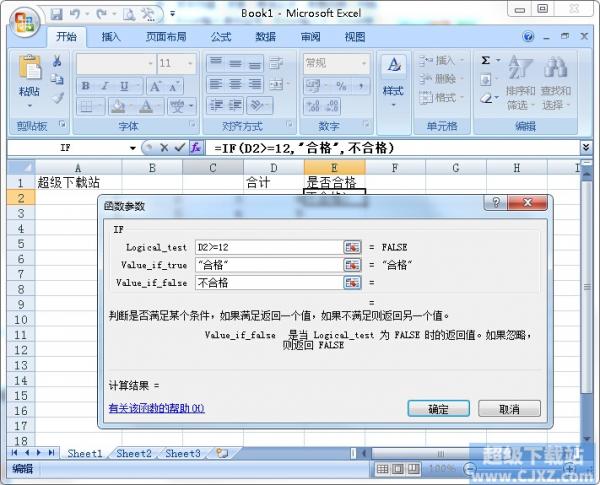The width and height of the screenshot is (600, 485).
Task: Select the Sheet2 worksheet tab
Action: tap(134, 454)
